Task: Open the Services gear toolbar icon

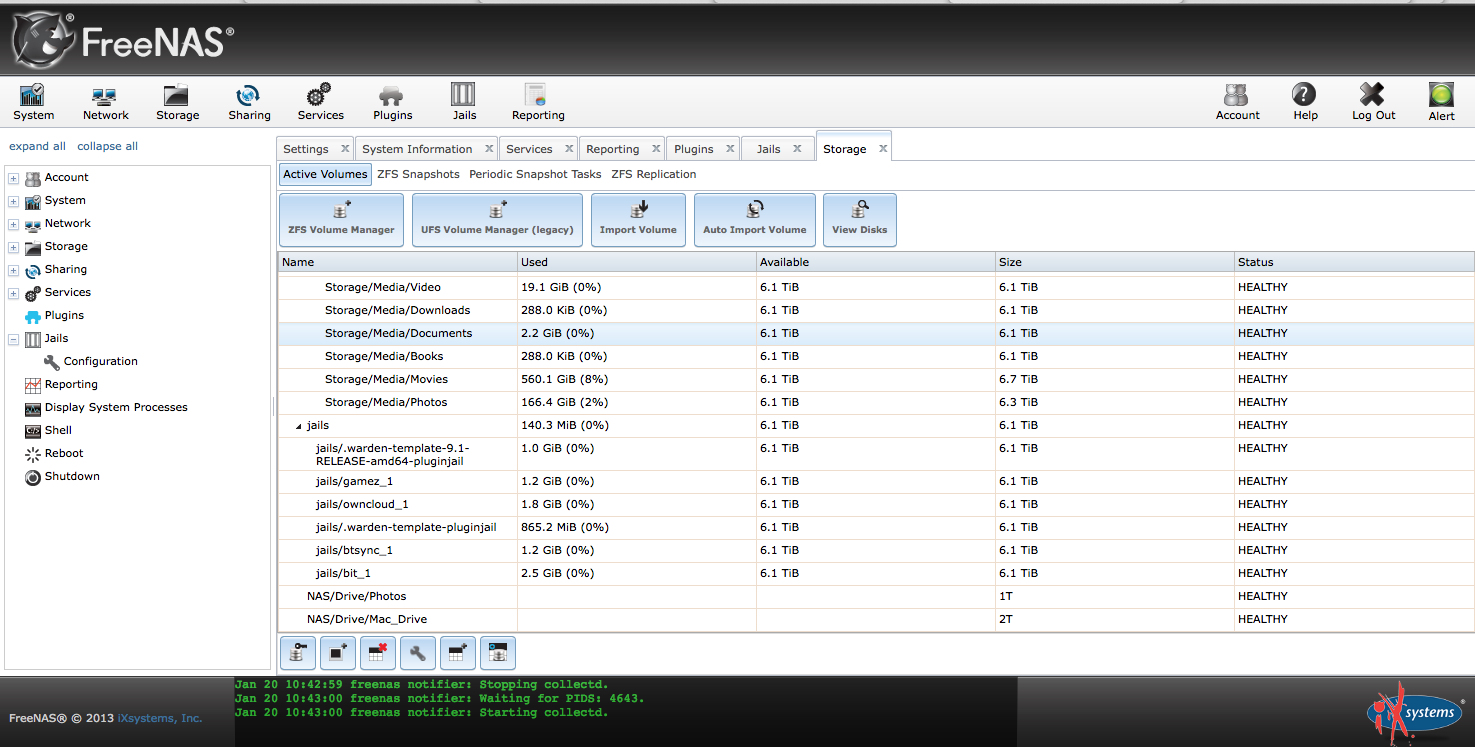Action: click(x=320, y=102)
